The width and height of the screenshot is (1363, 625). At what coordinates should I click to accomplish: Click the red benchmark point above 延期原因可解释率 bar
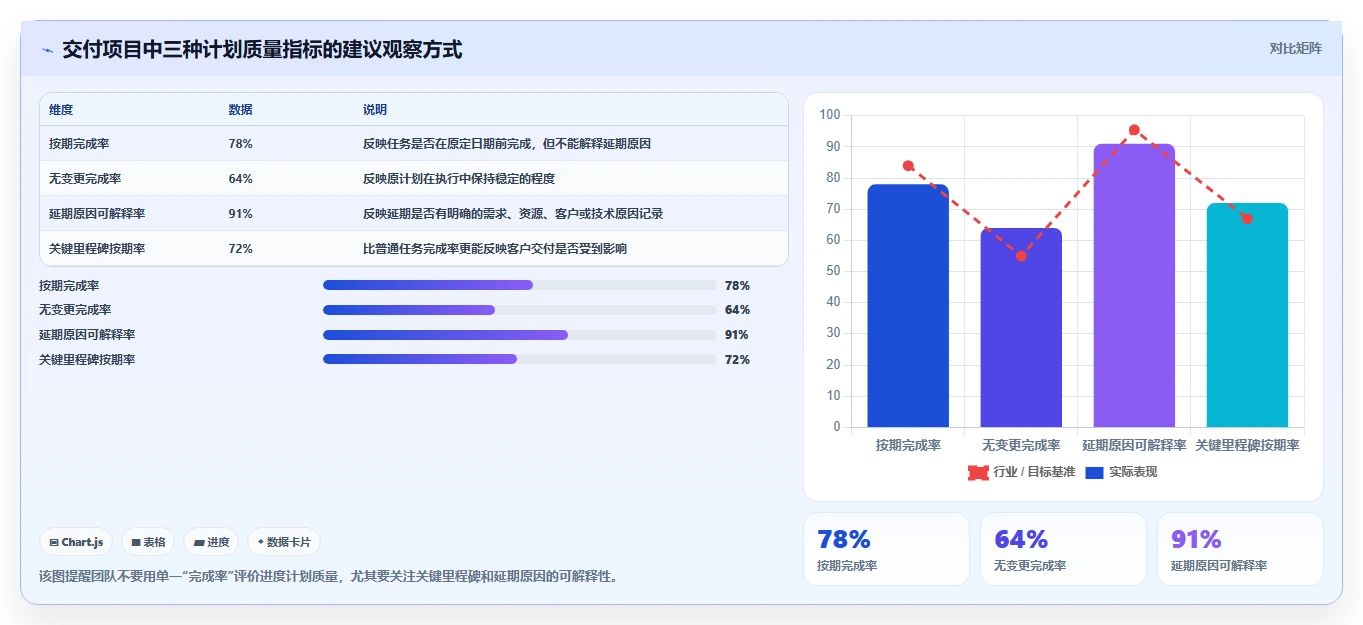[x=1134, y=130]
